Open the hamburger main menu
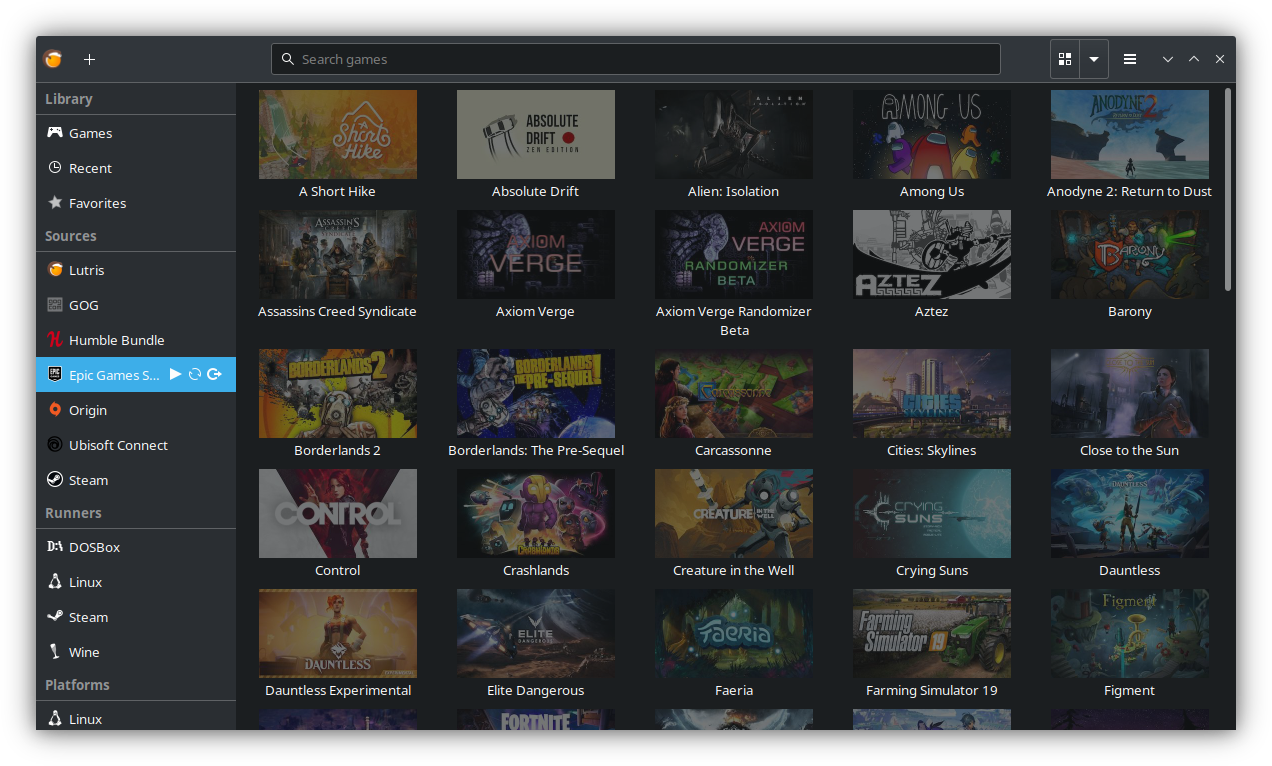The image size is (1272, 766). tap(1130, 59)
